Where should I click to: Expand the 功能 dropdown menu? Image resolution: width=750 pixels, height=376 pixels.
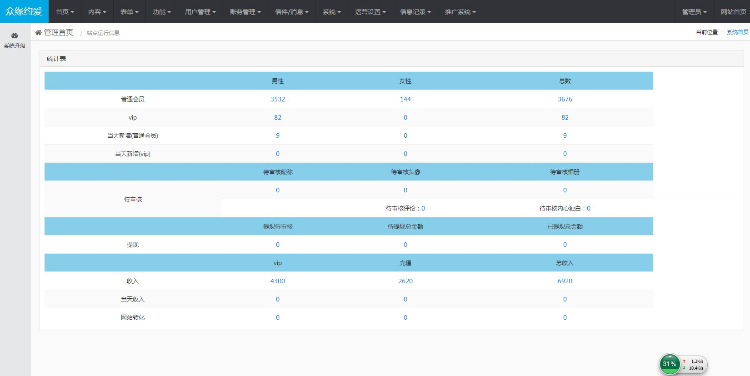(x=162, y=12)
